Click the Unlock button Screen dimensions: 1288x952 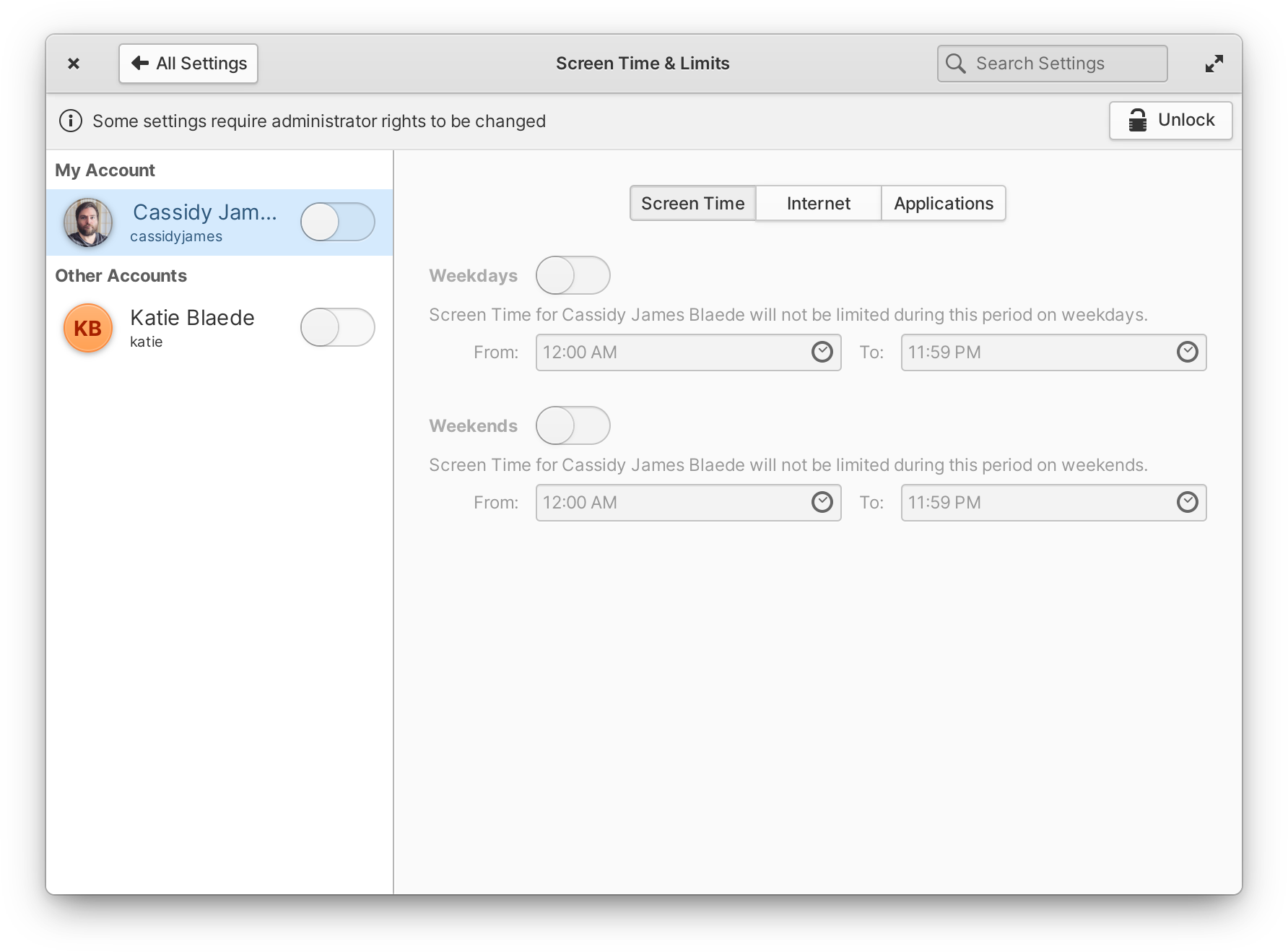point(1170,120)
